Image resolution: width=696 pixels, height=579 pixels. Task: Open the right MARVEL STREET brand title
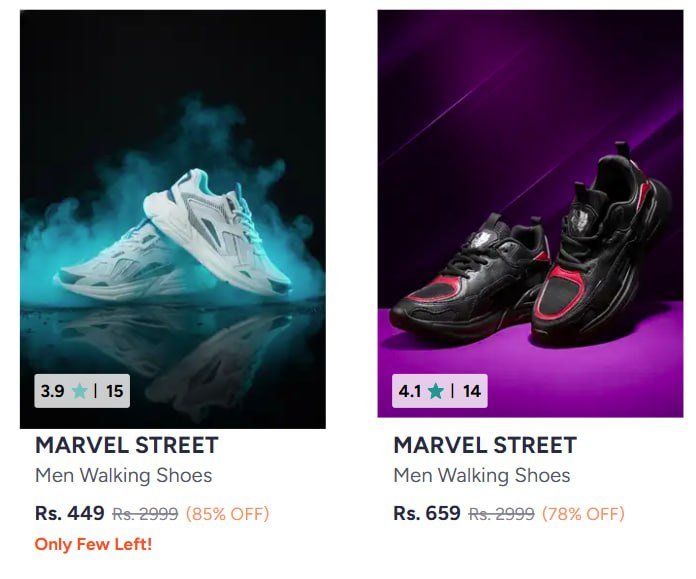pos(485,445)
